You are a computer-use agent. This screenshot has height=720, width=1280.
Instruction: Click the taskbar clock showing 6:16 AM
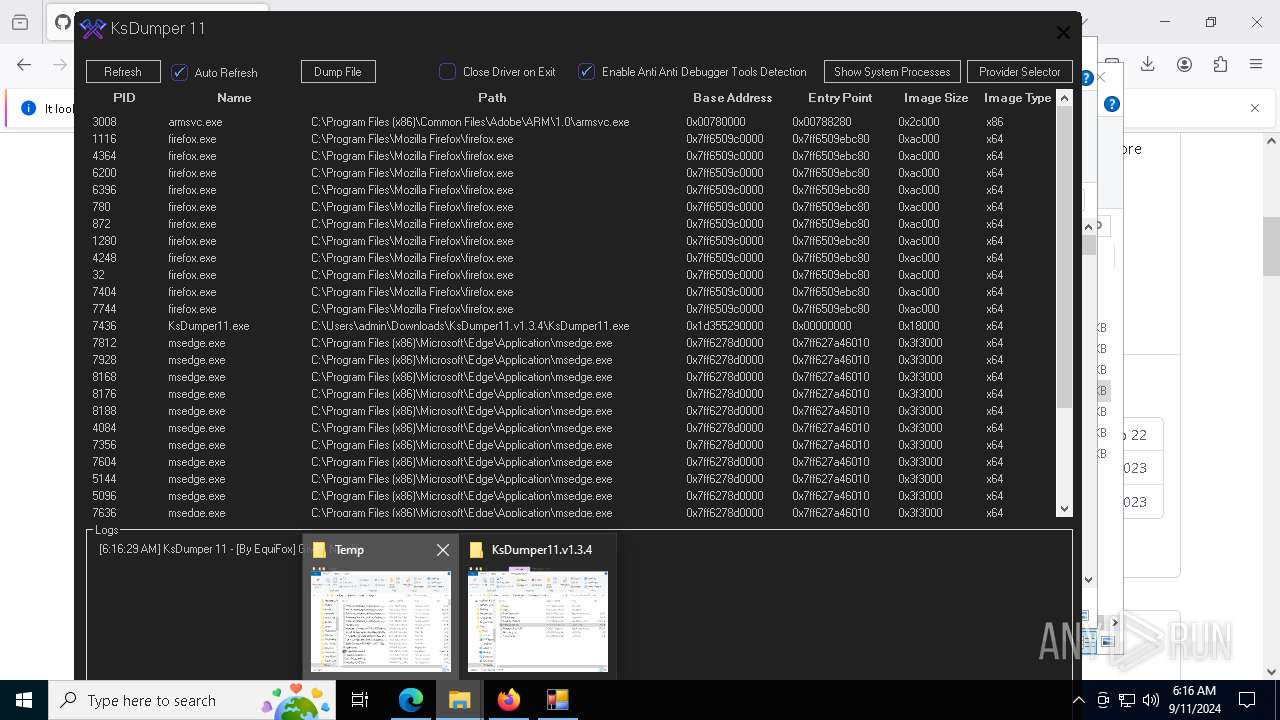pos(1194,700)
